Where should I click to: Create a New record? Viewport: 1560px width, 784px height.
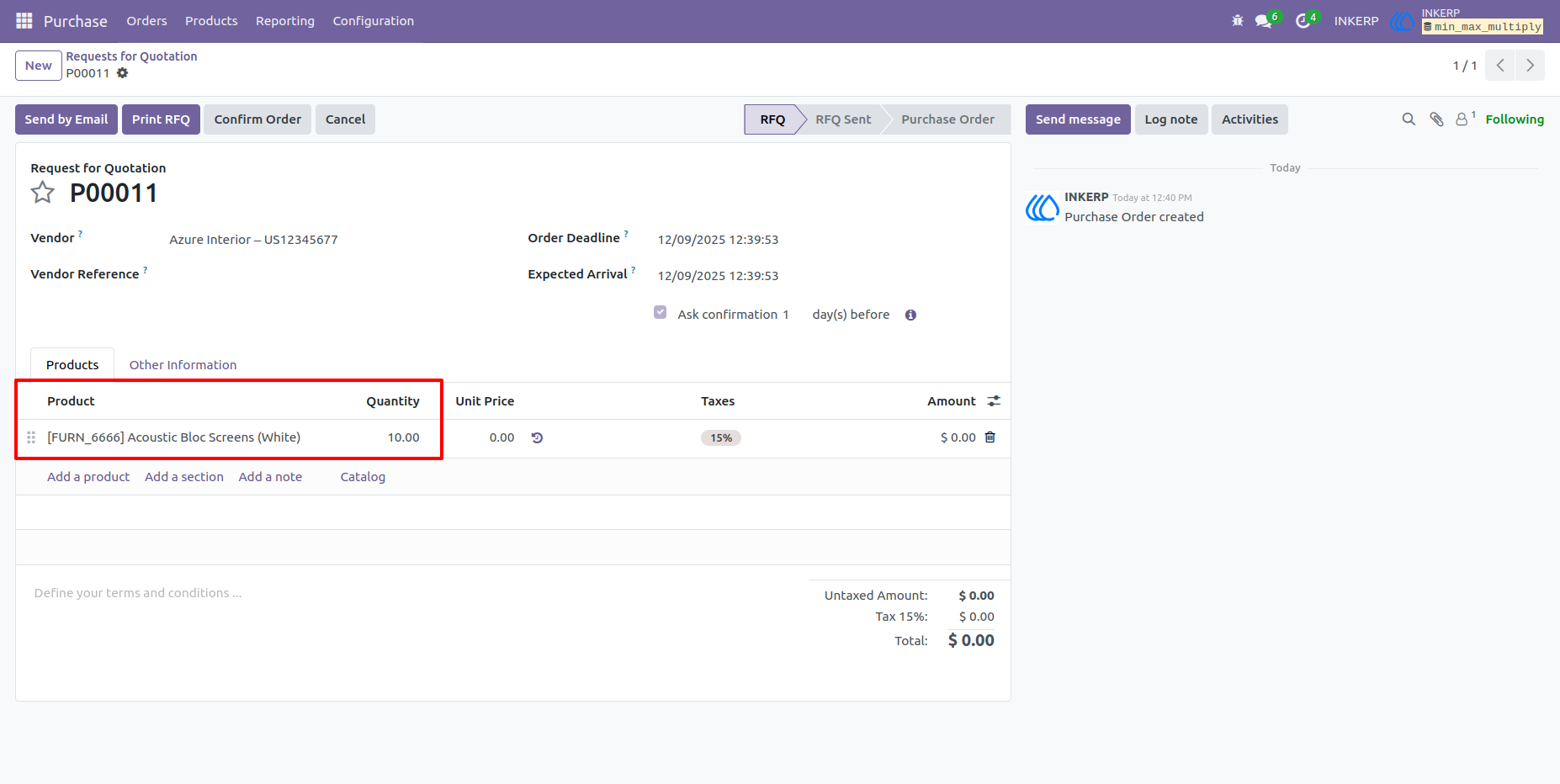[x=39, y=66]
